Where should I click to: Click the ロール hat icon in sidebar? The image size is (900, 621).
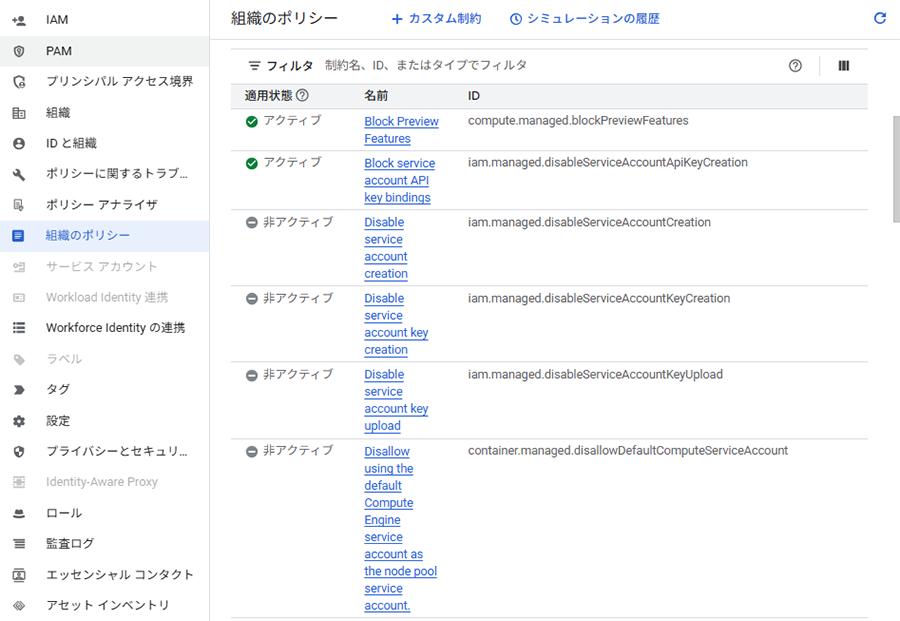(x=18, y=513)
